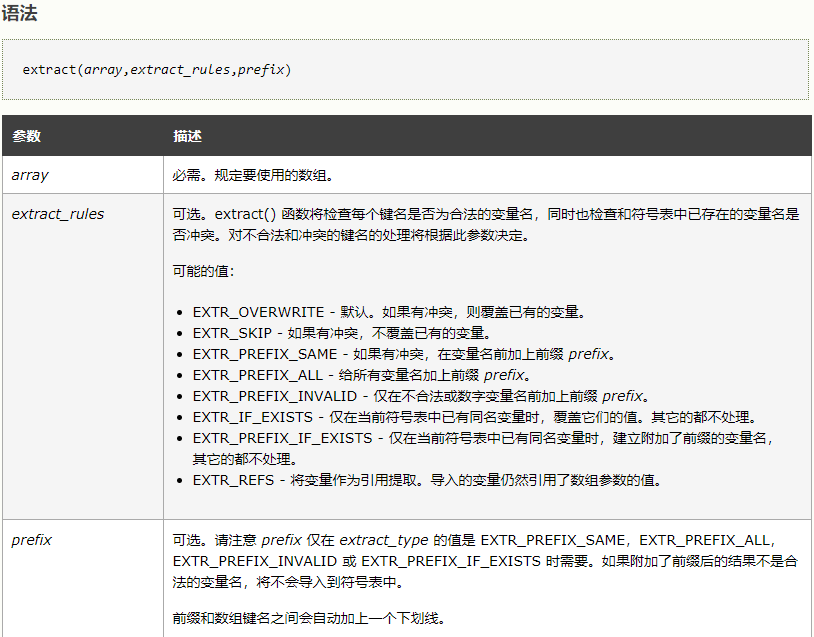Select the array parameter cell
814x637 pixels.
[x=83, y=175]
